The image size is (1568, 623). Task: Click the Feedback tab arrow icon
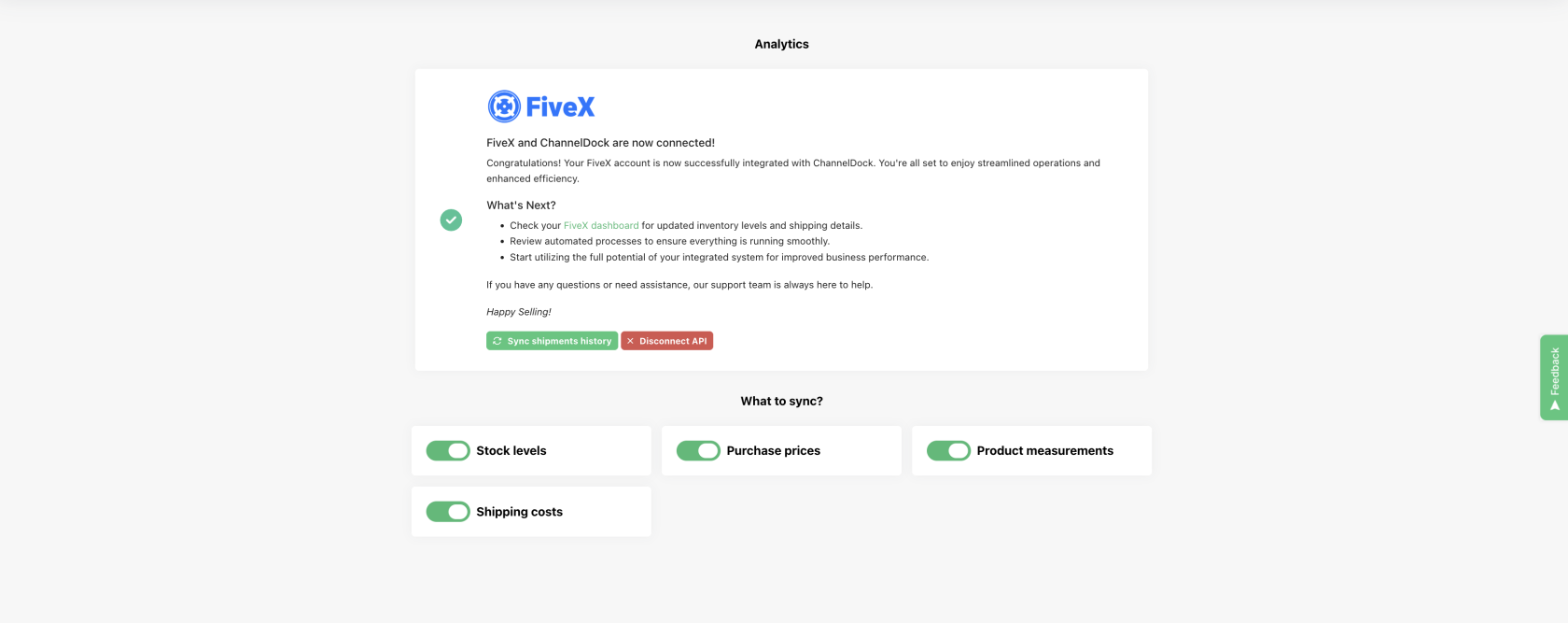(x=1554, y=405)
